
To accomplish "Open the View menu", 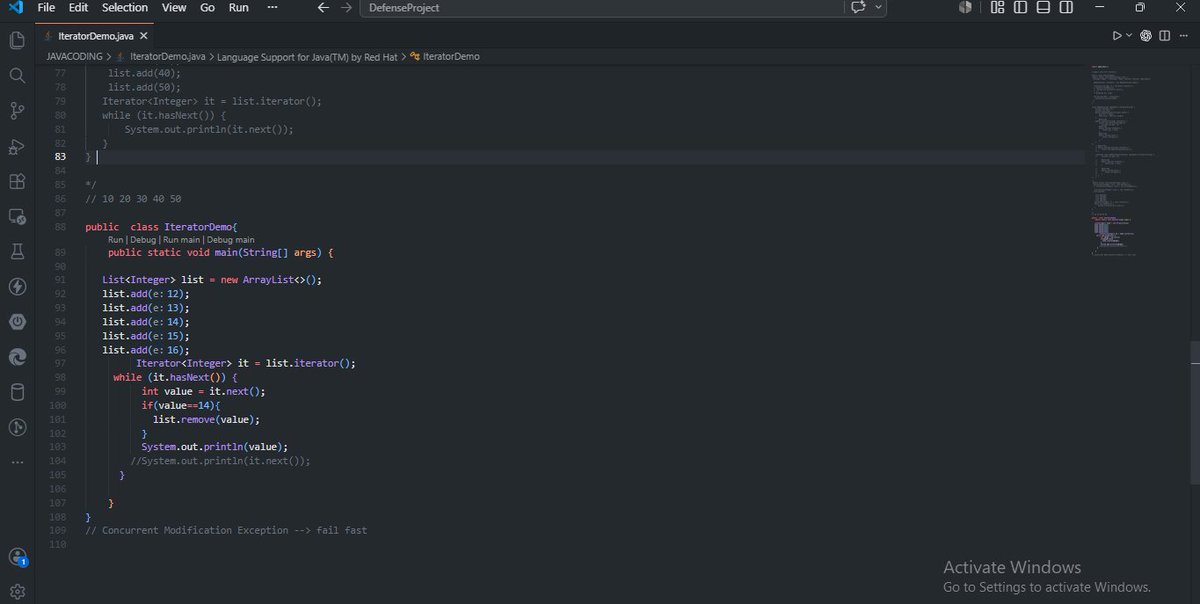I will point(174,7).
